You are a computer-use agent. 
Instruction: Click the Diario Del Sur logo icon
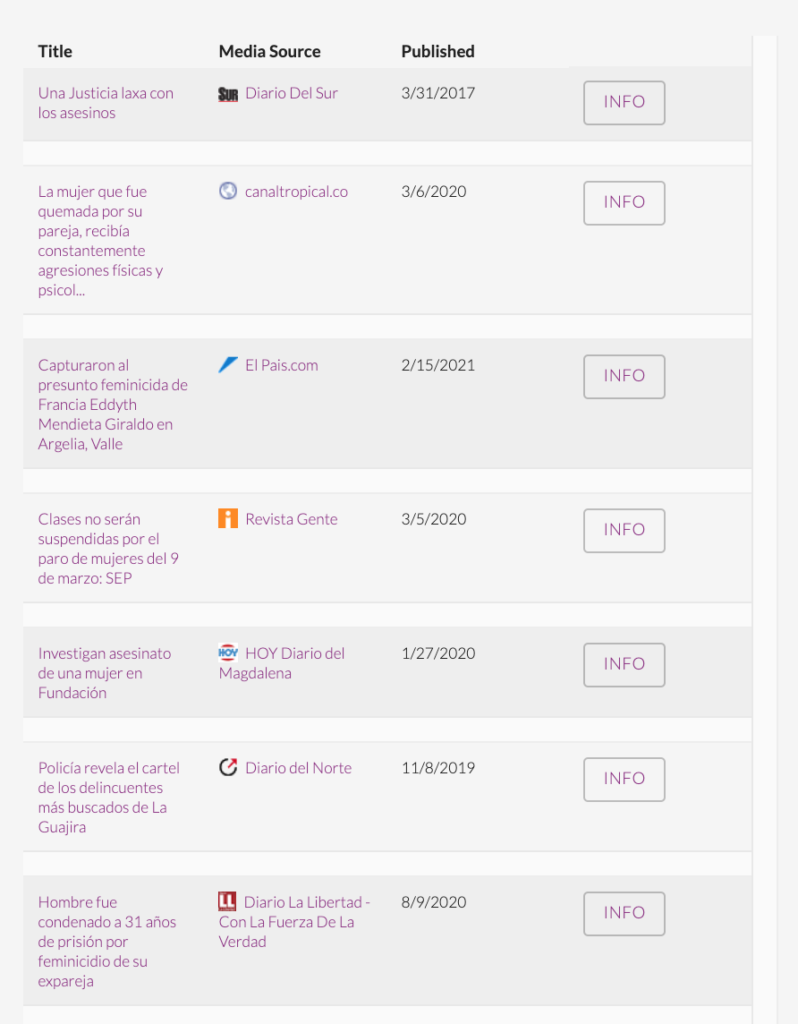(228, 94)
